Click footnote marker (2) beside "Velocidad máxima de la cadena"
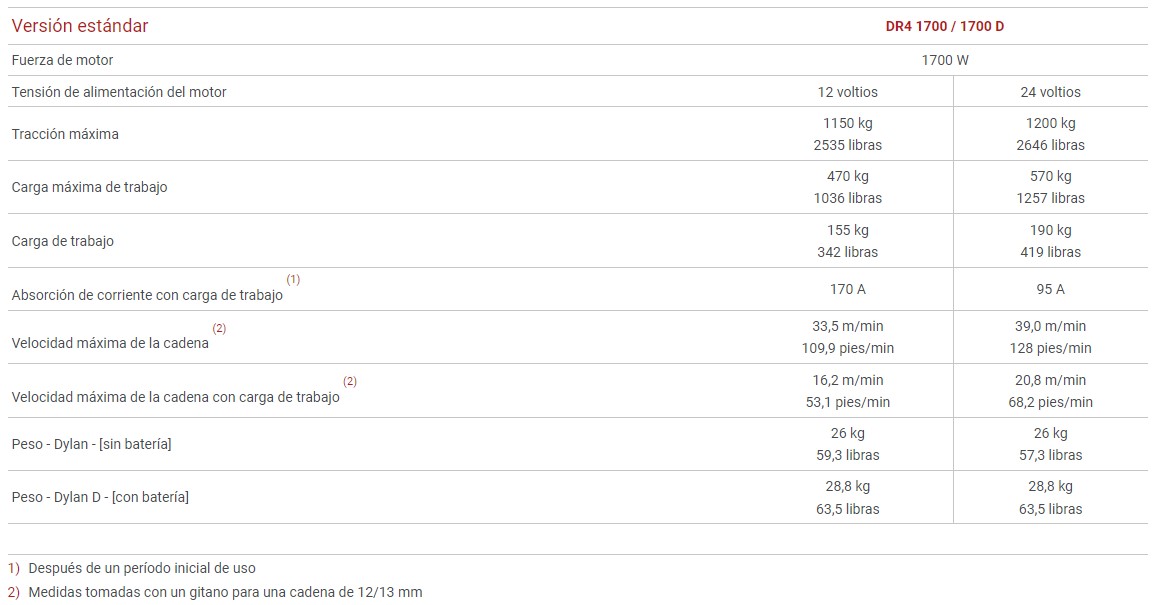The height and width of the screenshot is (605, 1161). 219,328
